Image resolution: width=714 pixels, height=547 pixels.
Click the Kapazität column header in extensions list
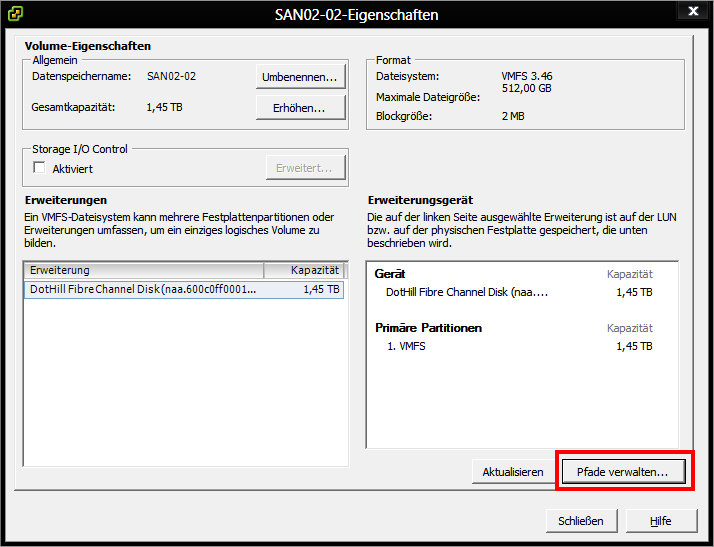pos(304,271)
